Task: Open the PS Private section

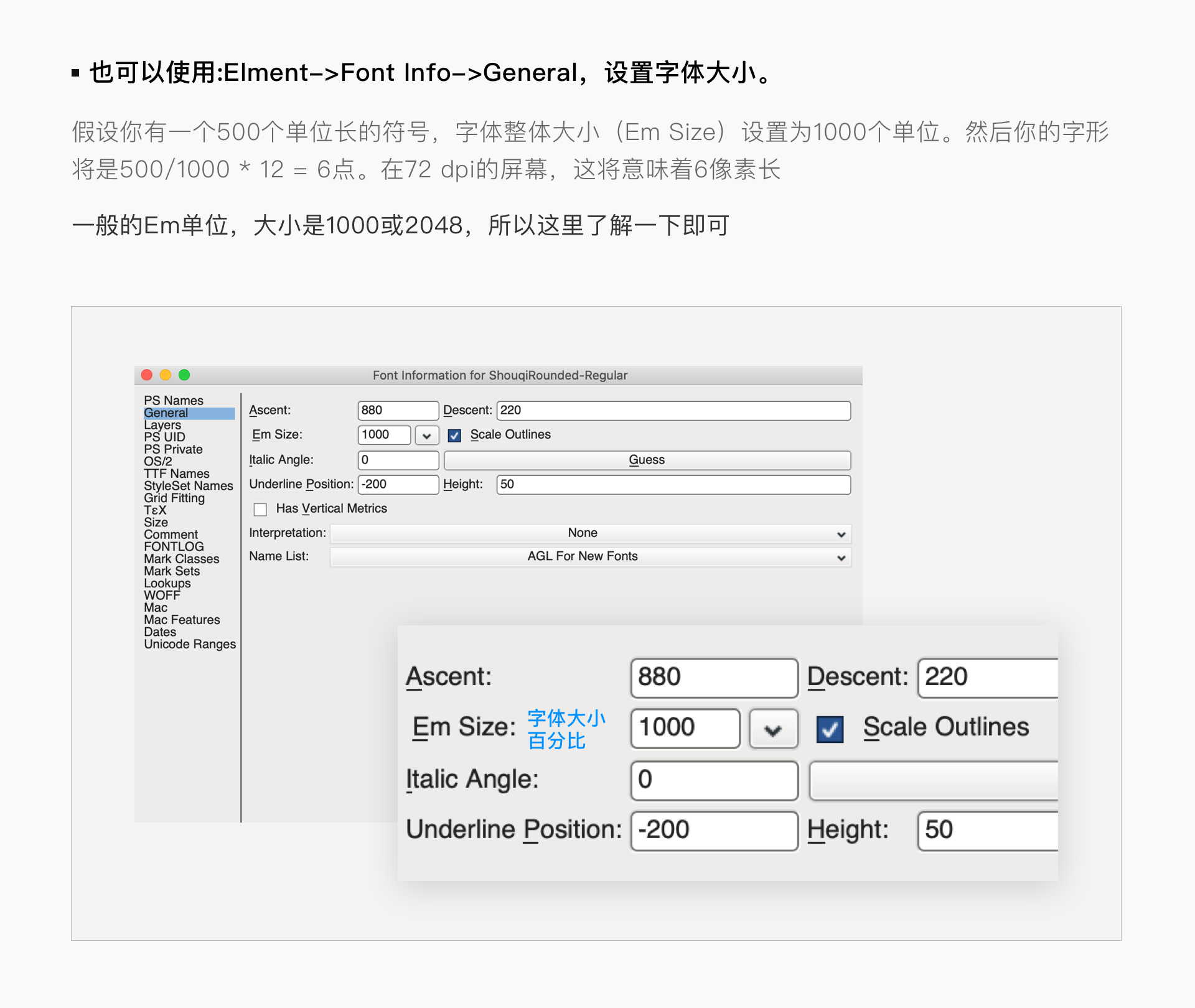Action: [173, 449]
